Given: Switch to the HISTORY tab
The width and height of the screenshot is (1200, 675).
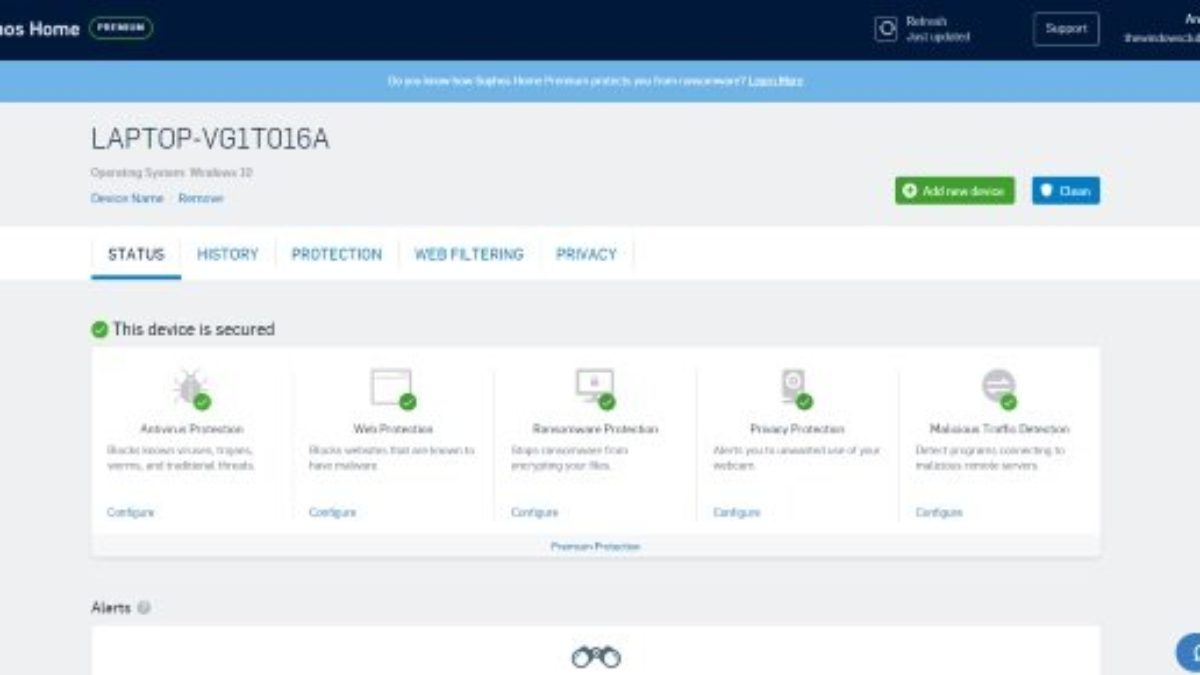Looking at the screenshot, I should pyautogui.click(x=227, y=254).
